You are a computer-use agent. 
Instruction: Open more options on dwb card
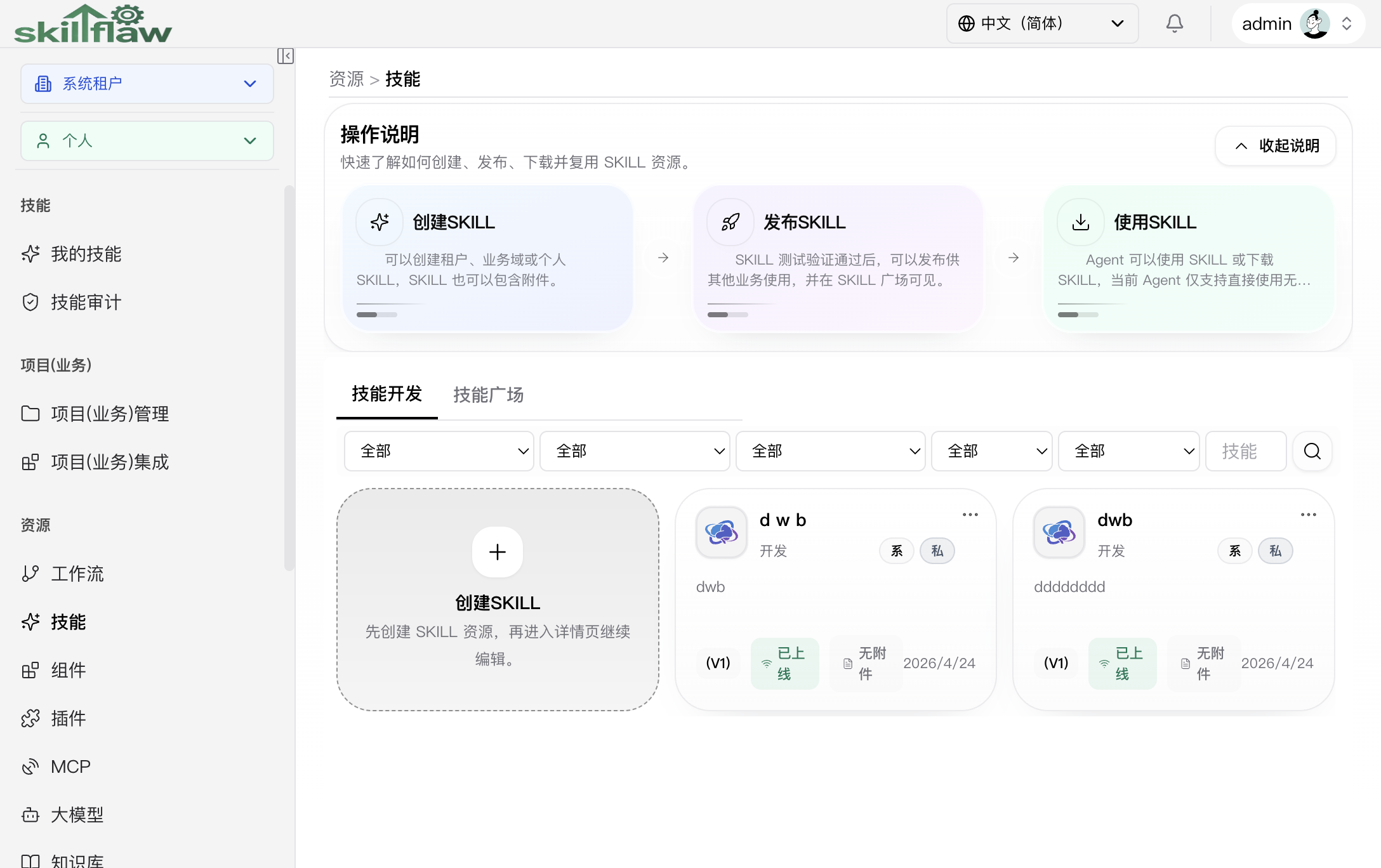pyautogui.click(x=1308, y=515)
